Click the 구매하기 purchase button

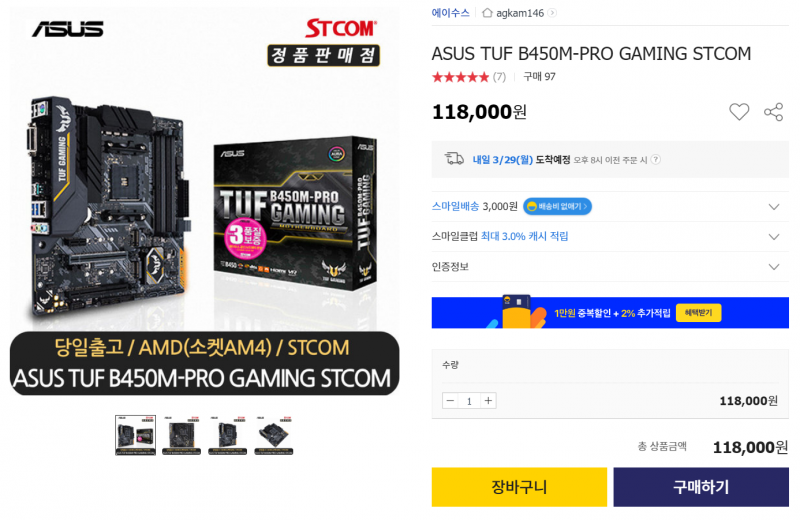[x=701, y=487]
